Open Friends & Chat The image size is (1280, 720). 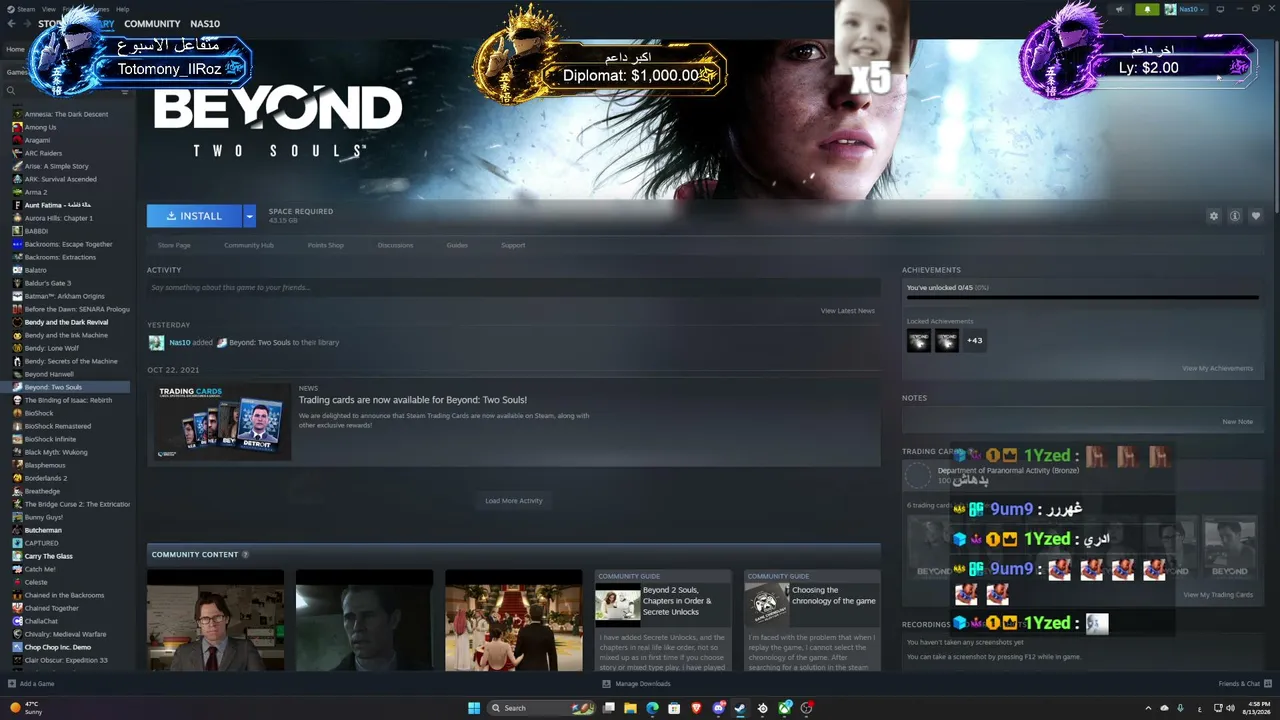point(1243,684)
